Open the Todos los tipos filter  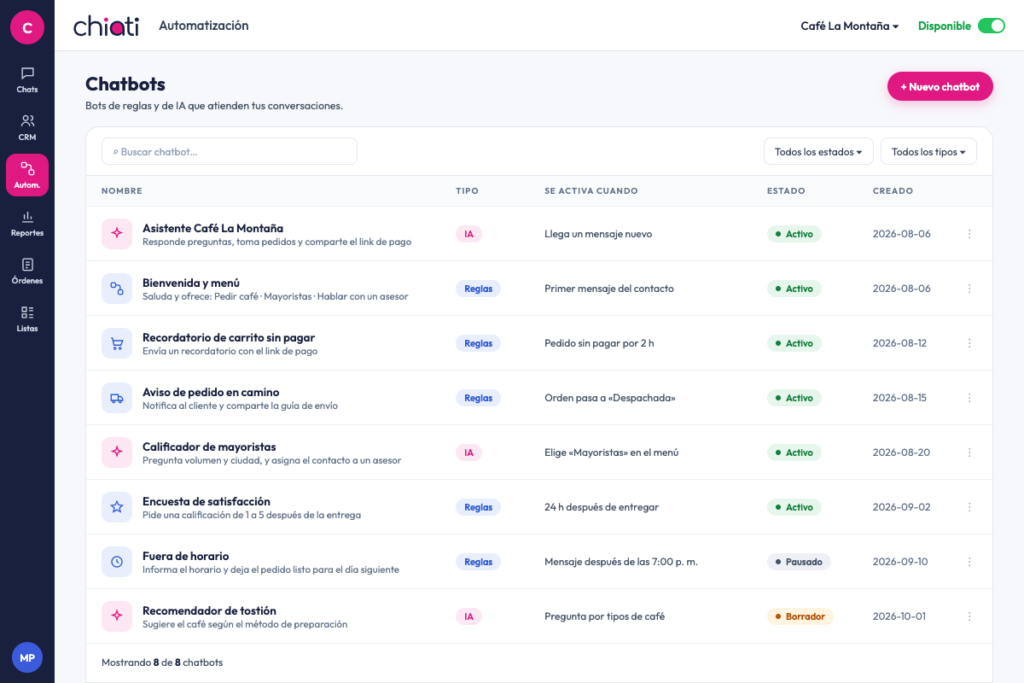tap(928, 151)
